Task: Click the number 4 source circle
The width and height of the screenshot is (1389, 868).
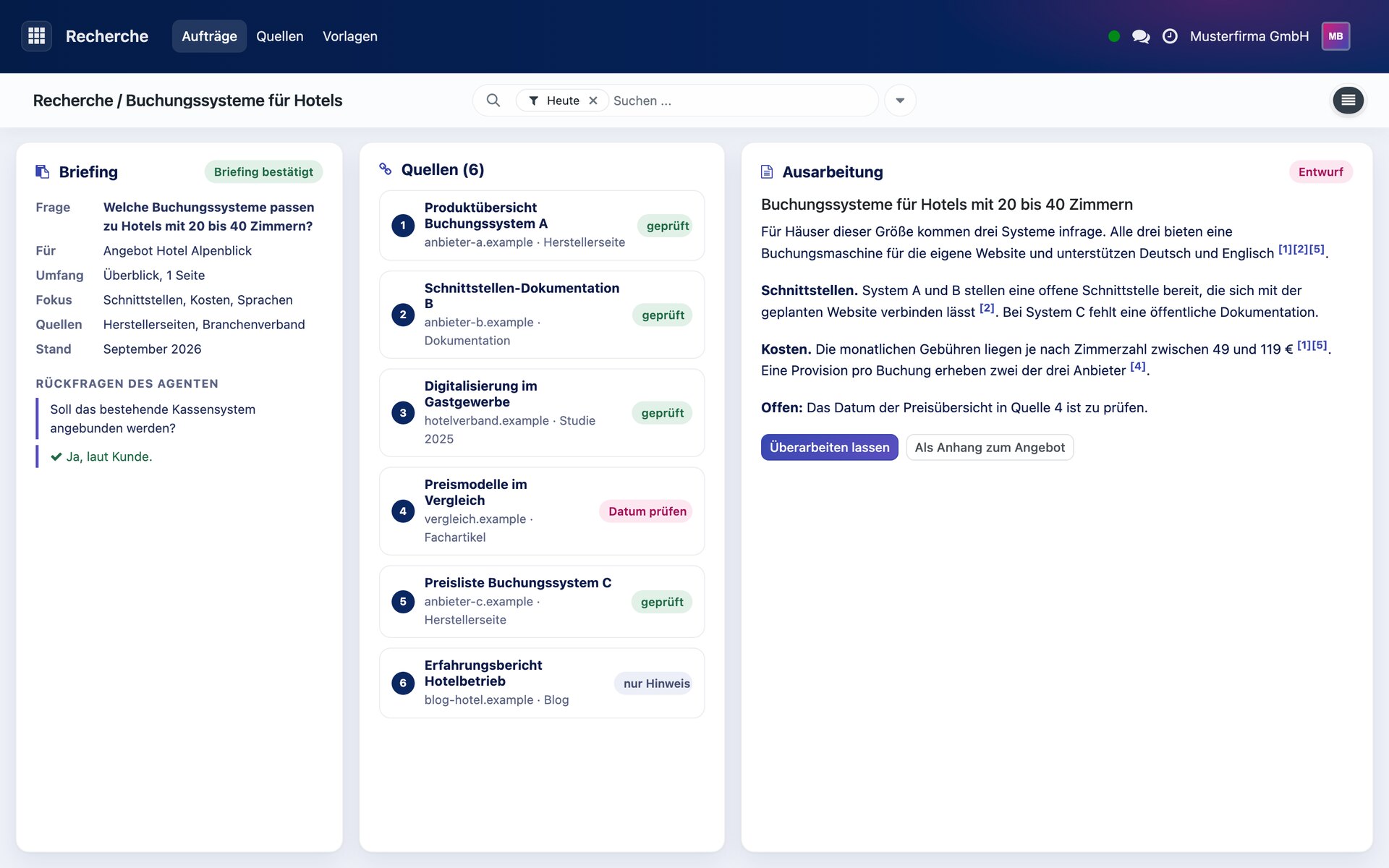Action: (403, 511)
